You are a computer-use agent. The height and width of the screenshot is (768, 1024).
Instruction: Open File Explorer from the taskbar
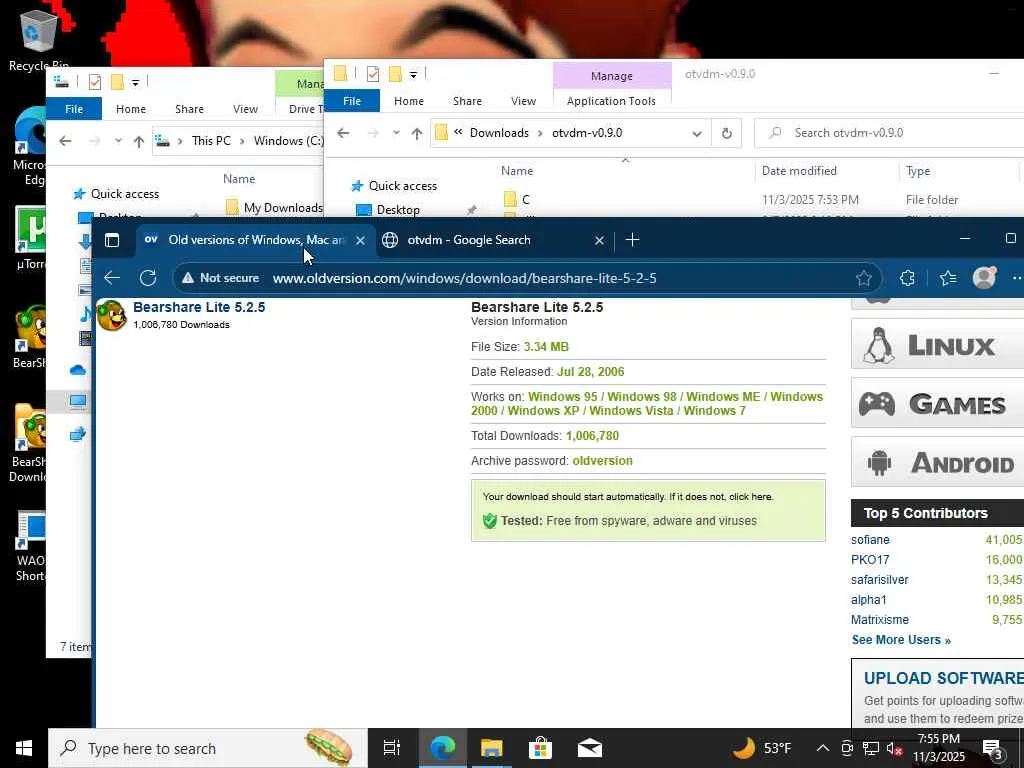coord(491,748)
